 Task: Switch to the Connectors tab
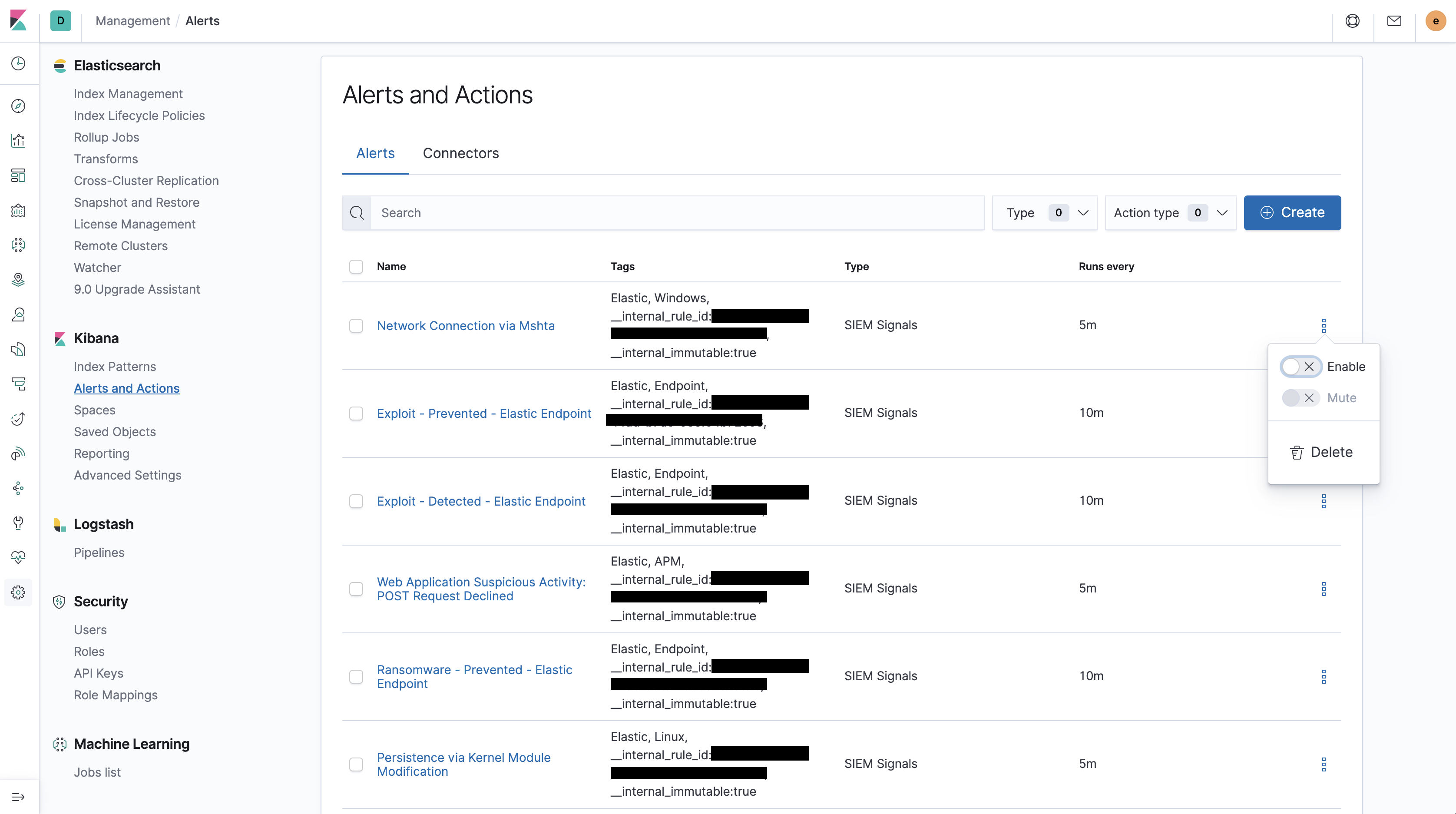click(x=461, y=153)
